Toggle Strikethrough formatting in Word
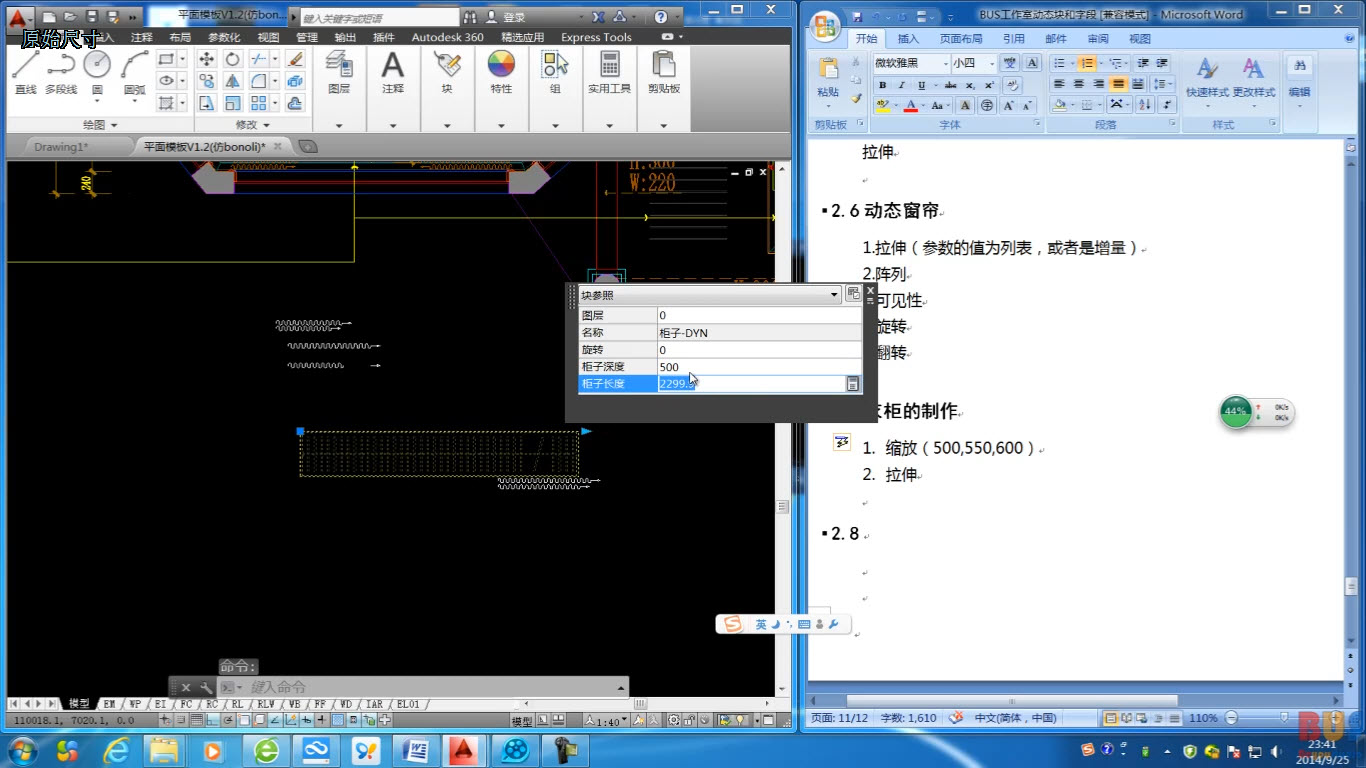Viewport: 1366px width, 768px height. pos(950,85)
